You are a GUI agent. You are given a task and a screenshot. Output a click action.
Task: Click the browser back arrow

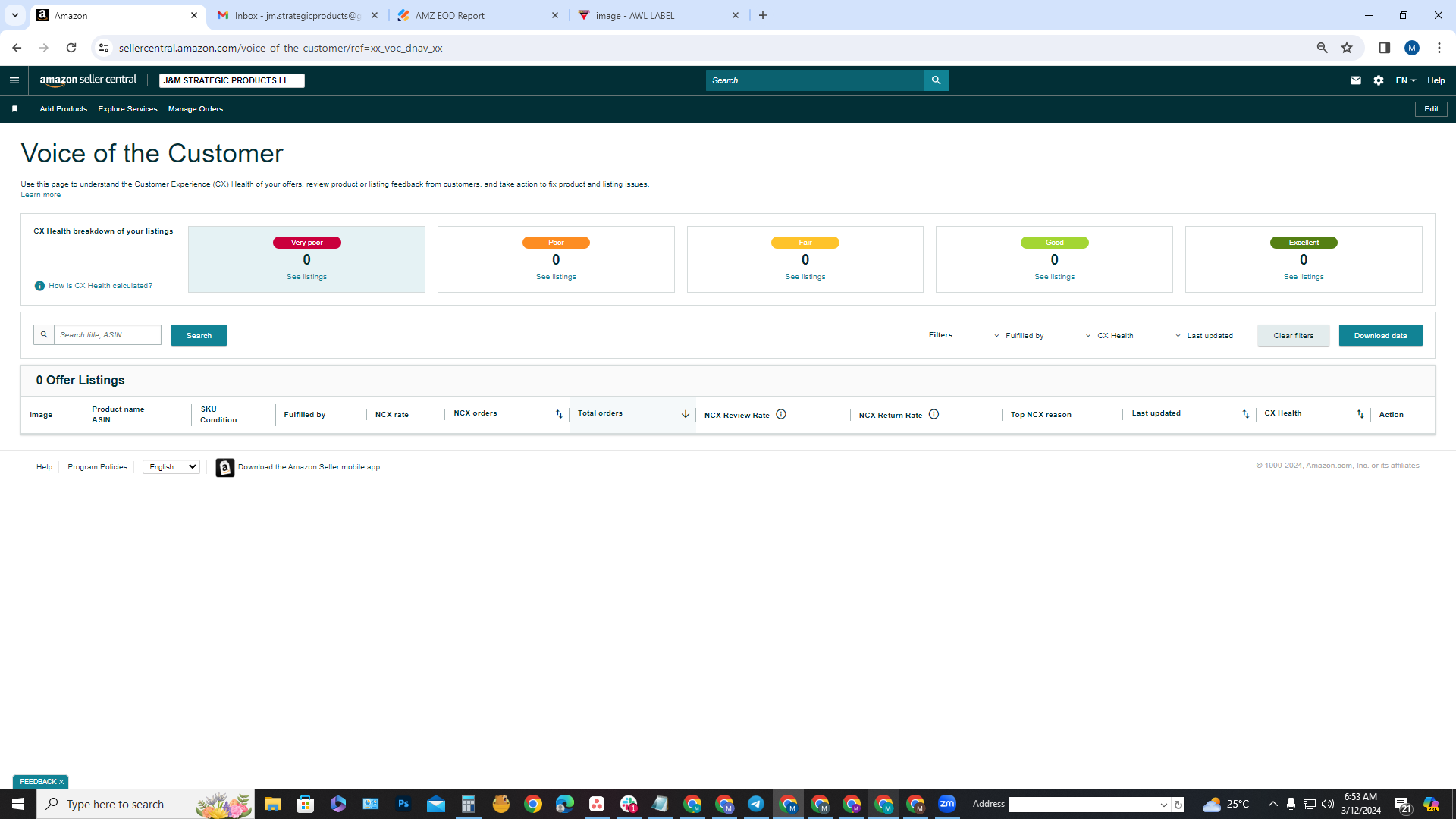click(17, 48)
